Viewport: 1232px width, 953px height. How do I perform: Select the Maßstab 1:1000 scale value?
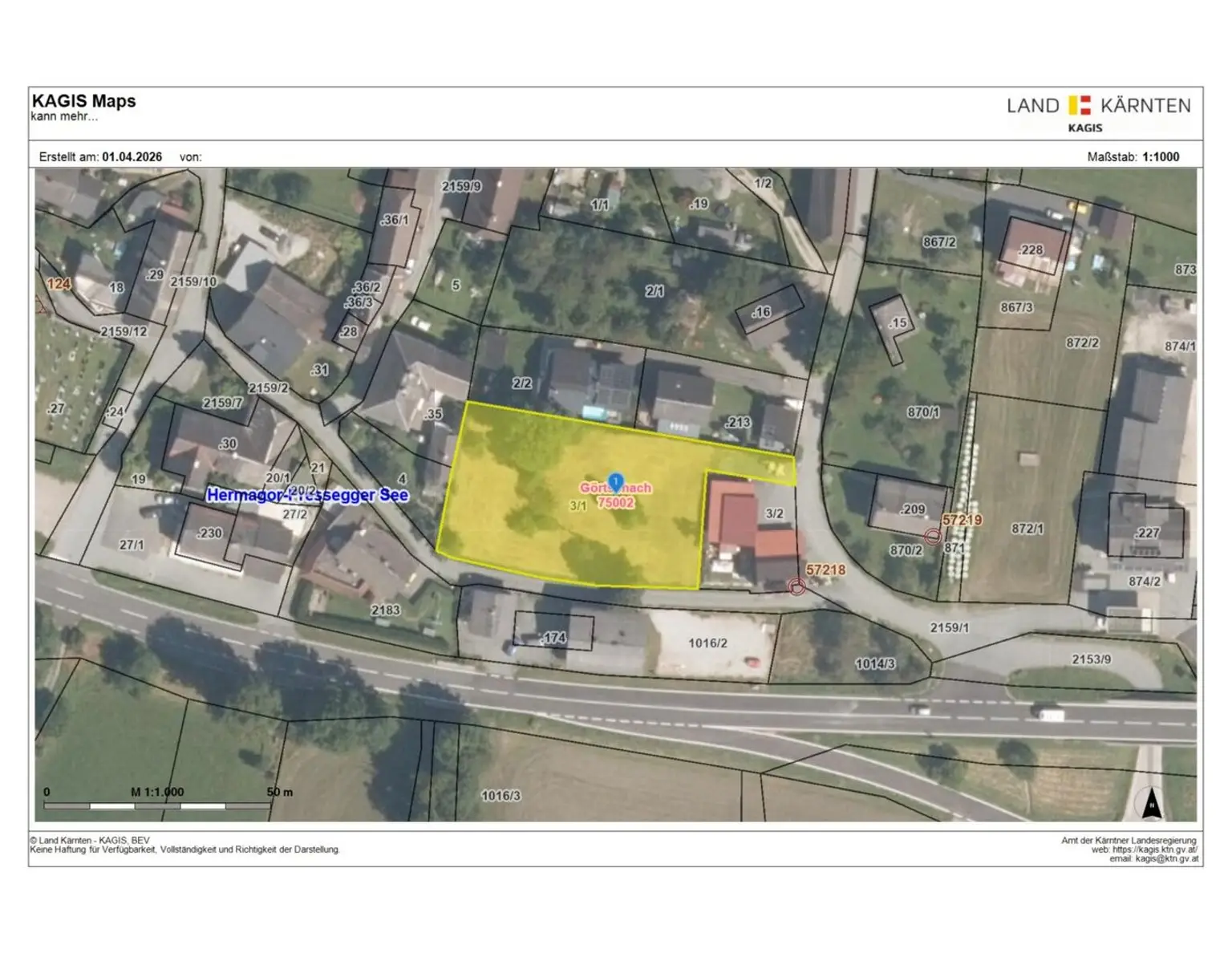pos(1160,157)
